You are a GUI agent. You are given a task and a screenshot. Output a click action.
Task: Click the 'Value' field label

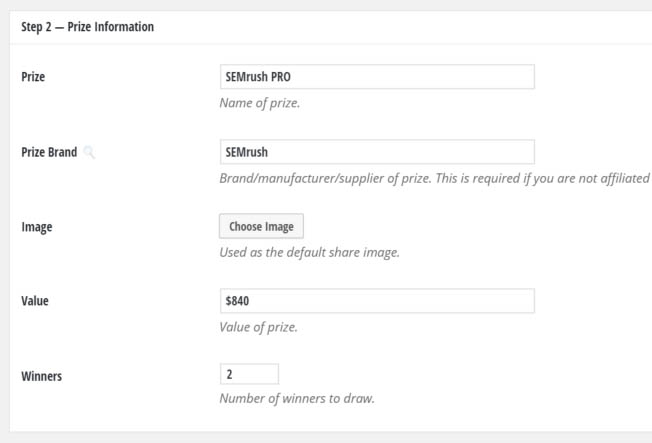(35, 301)
